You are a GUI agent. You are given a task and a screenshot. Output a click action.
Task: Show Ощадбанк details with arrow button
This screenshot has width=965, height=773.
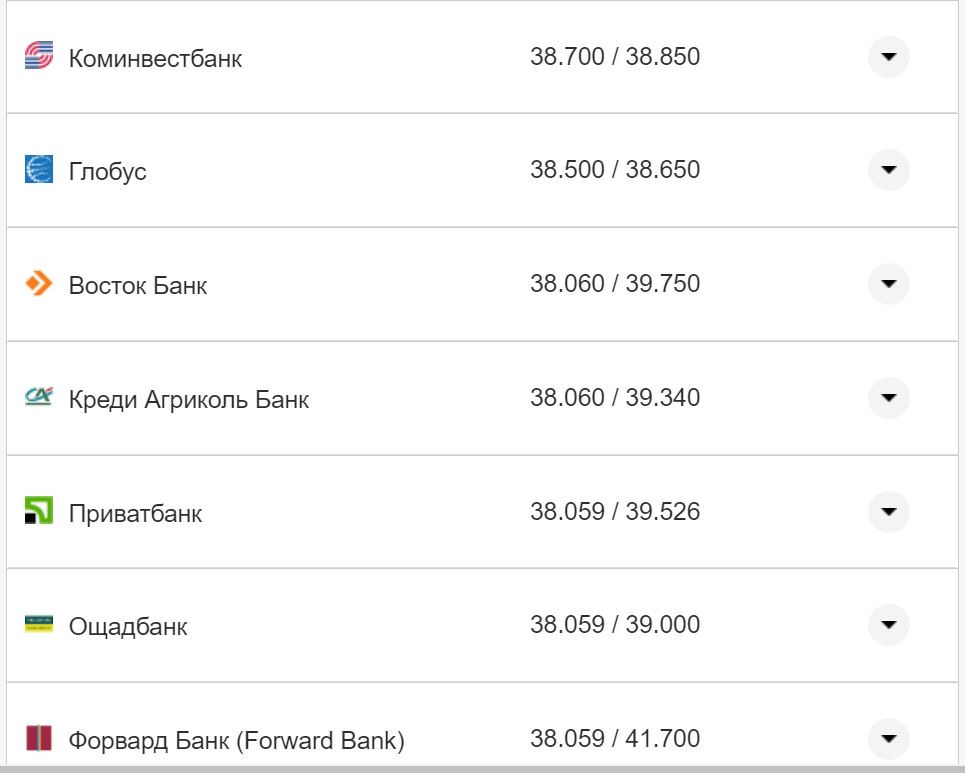[x=888, y=625]
